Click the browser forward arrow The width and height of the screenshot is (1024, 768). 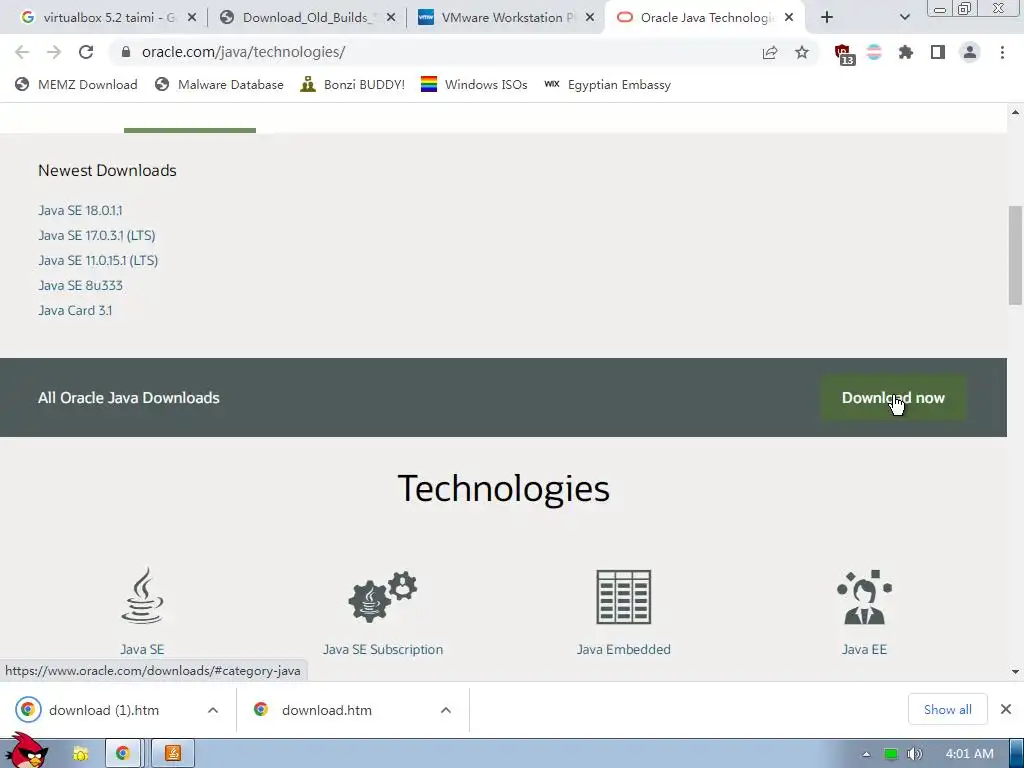coord(54,52)
